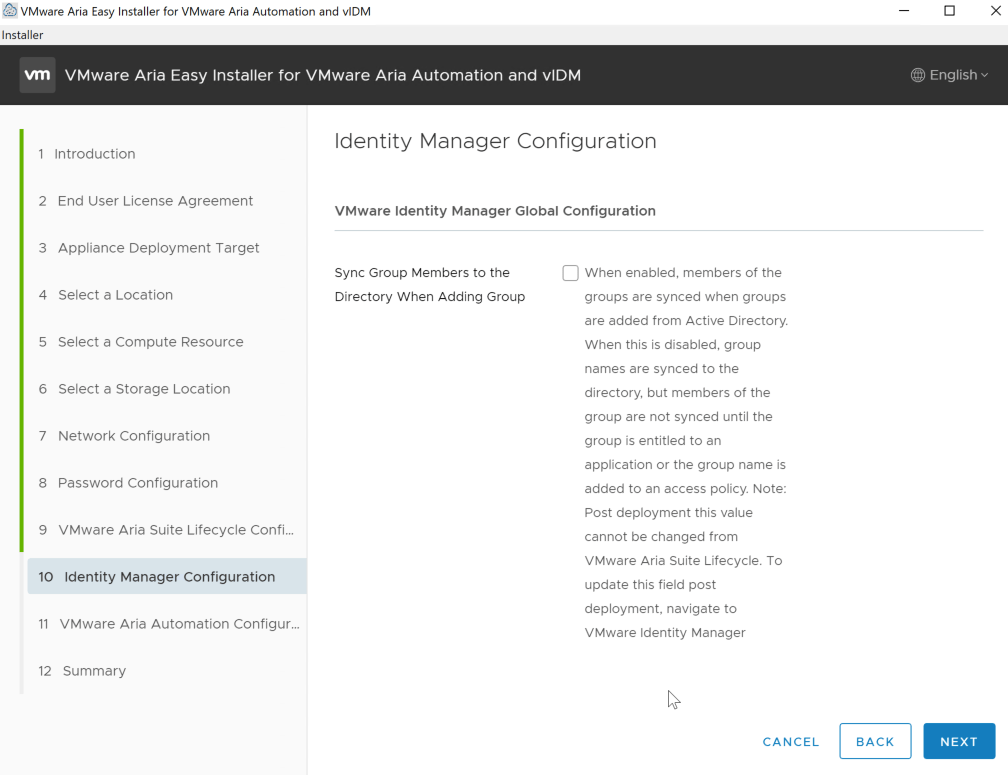Select the Compute Resource step
Viewport: 1008px width, 775px height.
click(150, 342)
